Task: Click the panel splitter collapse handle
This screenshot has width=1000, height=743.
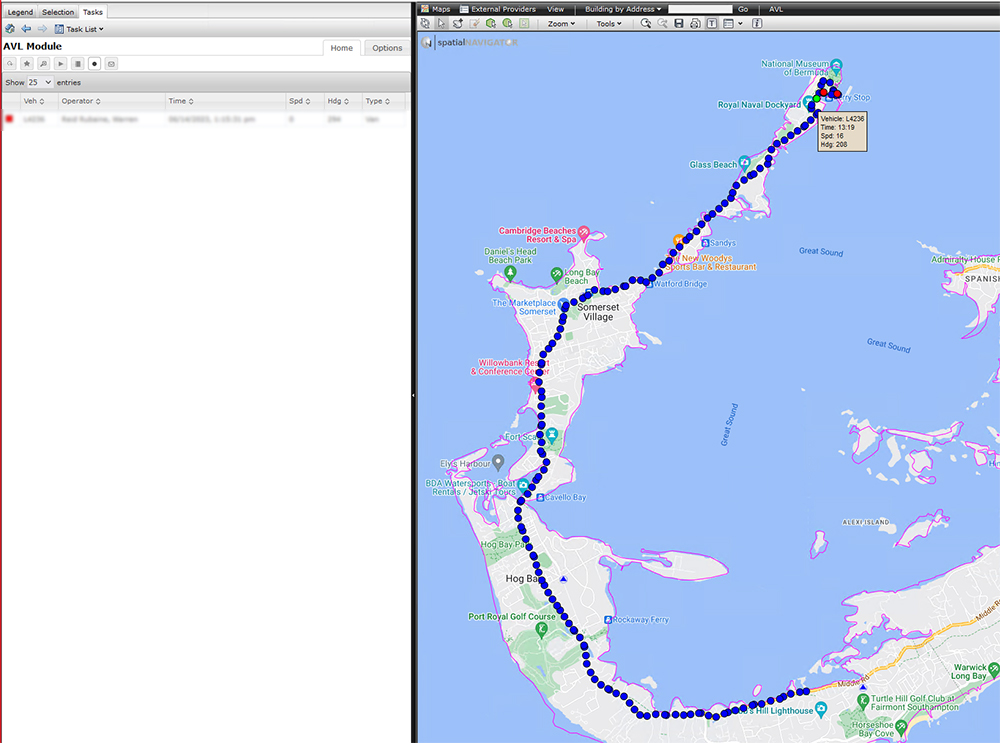Action: click(413, 395)
